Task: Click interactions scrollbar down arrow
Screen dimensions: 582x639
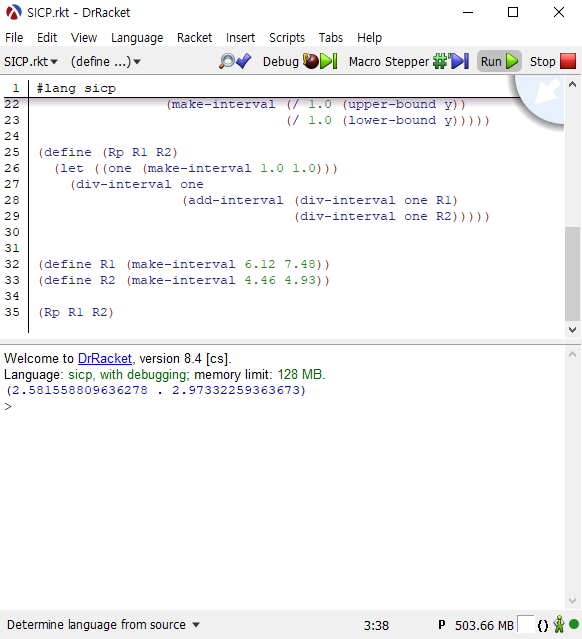Action: [572, 601]
